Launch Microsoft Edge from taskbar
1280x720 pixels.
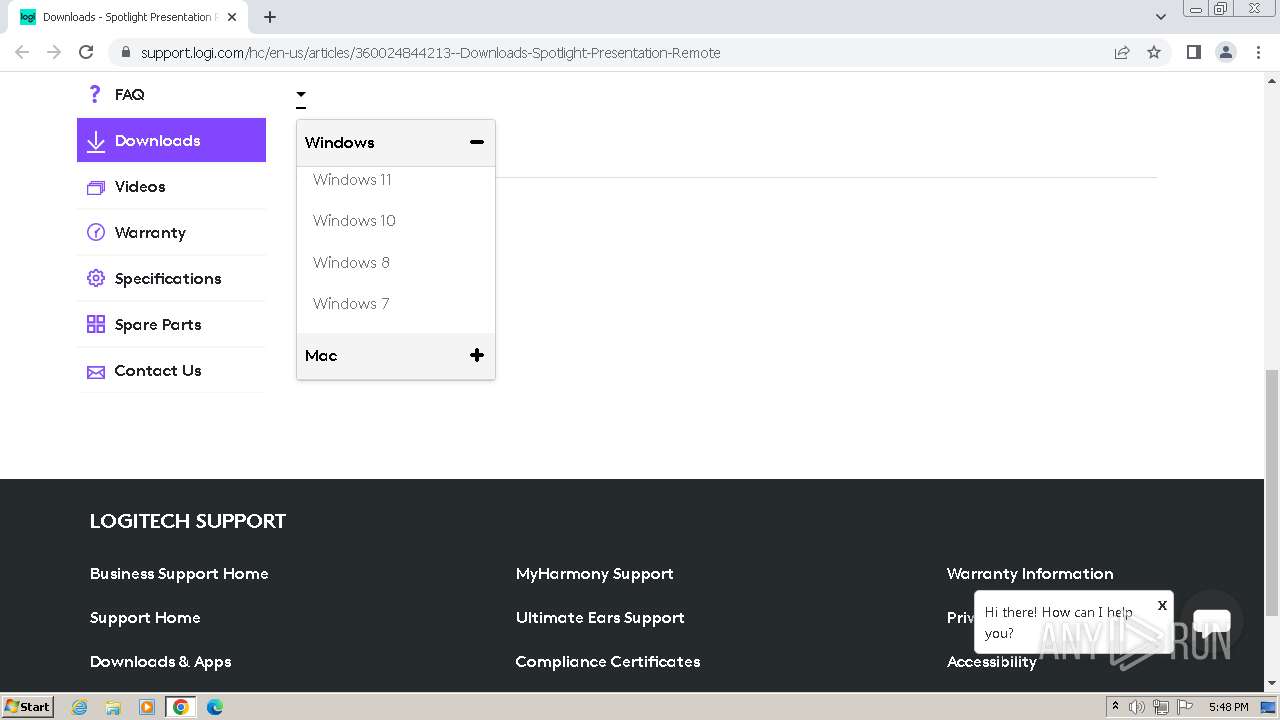point(214,707)
